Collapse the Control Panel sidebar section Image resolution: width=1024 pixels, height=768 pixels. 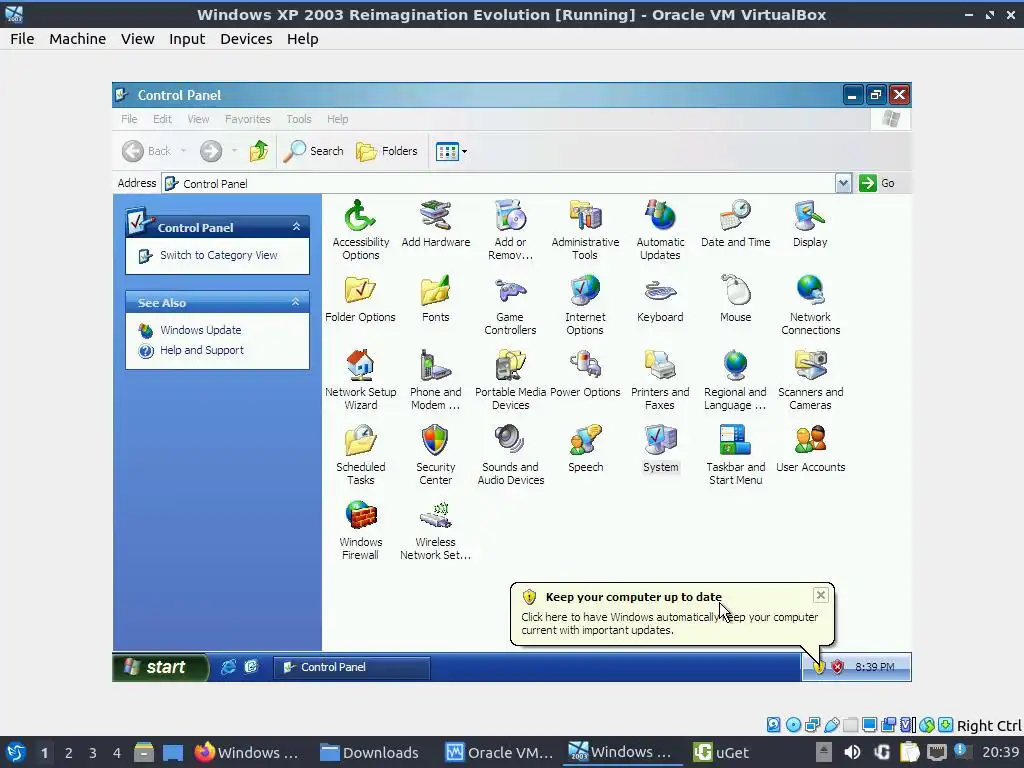[296, 227]
